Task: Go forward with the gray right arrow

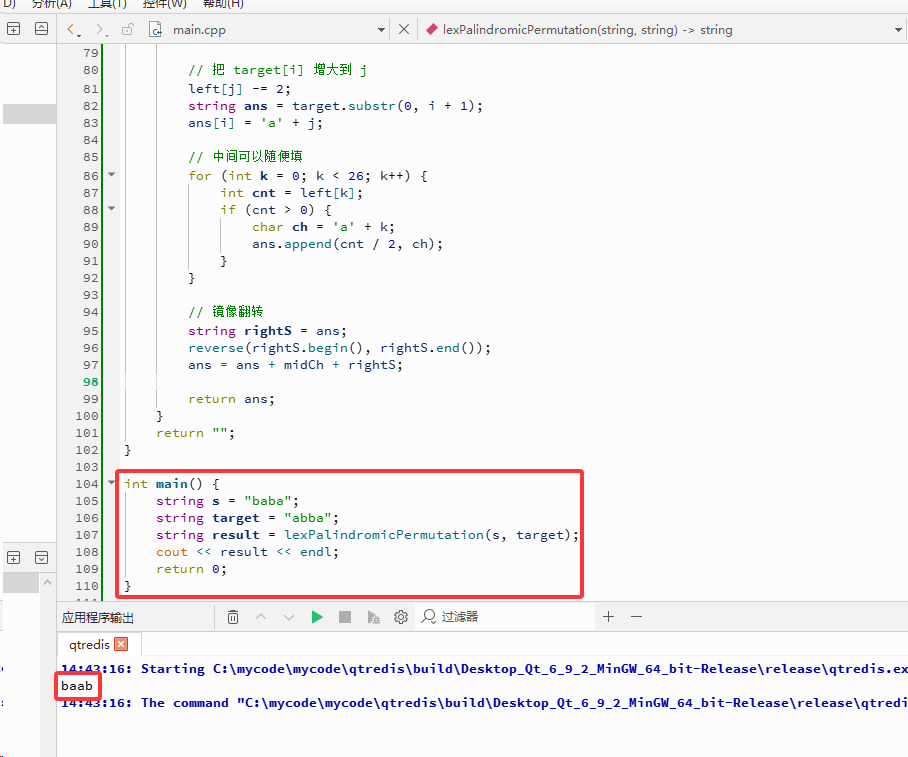Action: [x=100, y=29]
